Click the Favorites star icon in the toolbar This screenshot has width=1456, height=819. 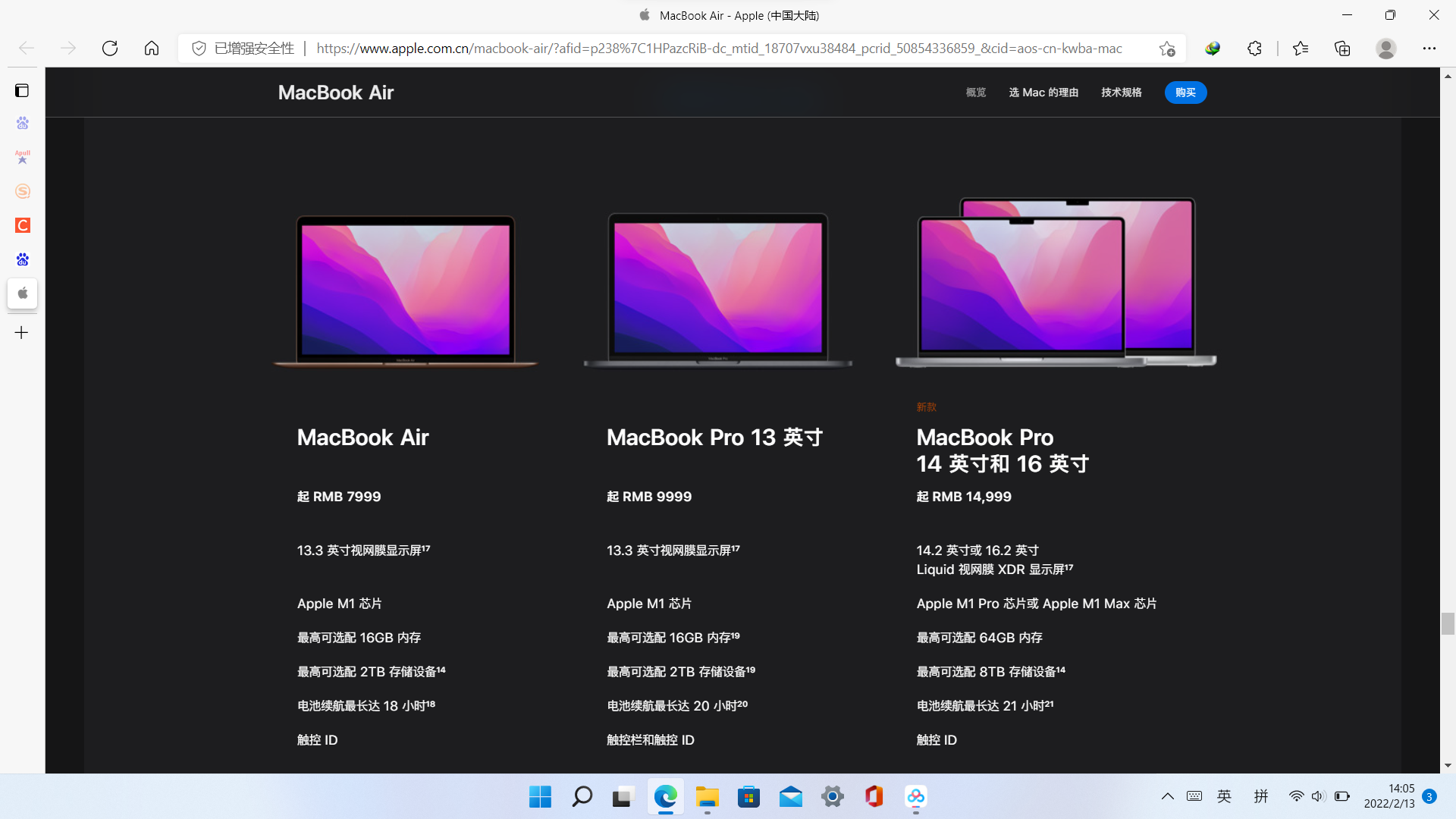point(1300,48)
